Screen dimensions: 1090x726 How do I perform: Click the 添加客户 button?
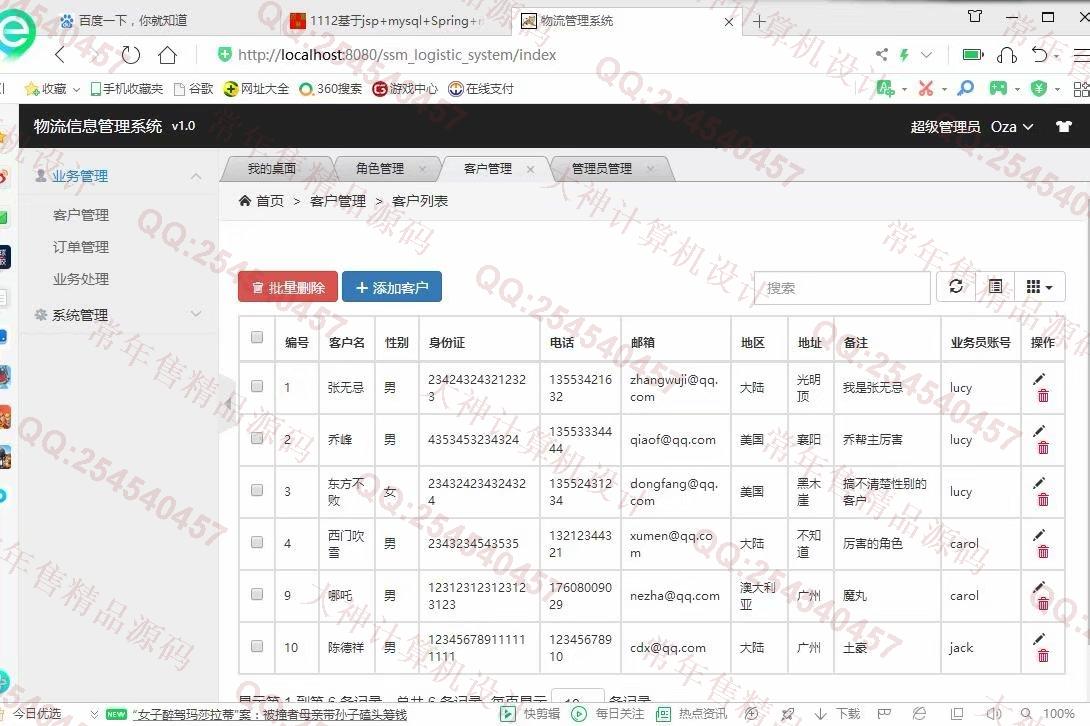tap(391, 287)
